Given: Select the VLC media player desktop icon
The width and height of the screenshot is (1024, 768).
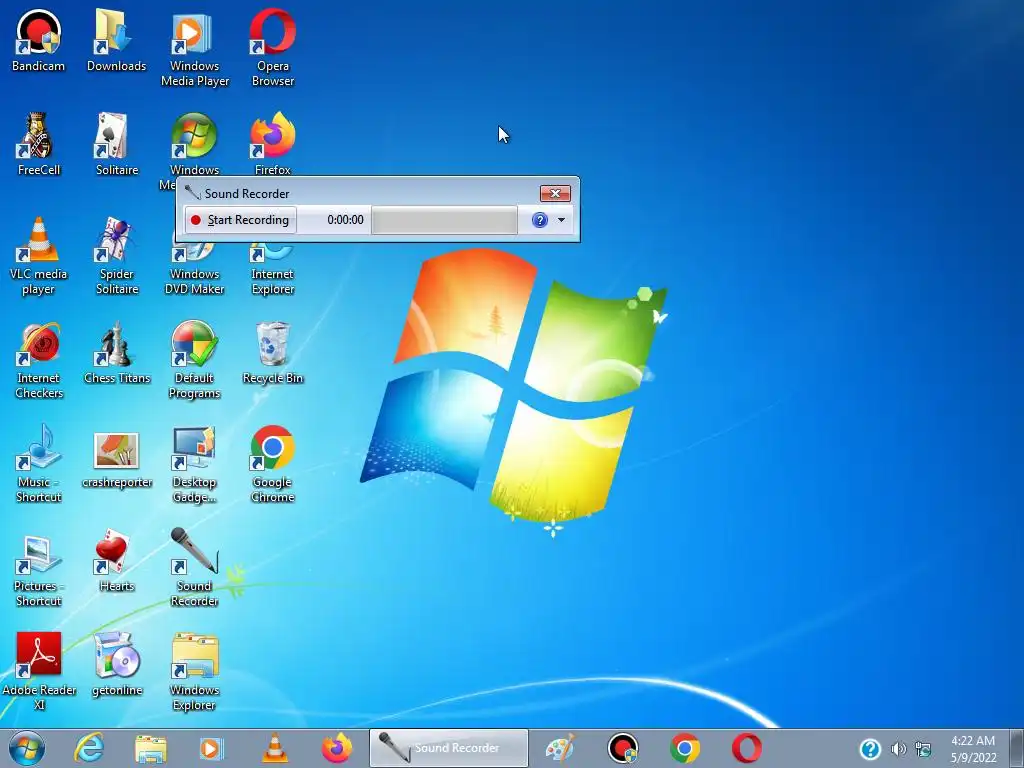Looking at the screenshot, I should pos(39,256).
